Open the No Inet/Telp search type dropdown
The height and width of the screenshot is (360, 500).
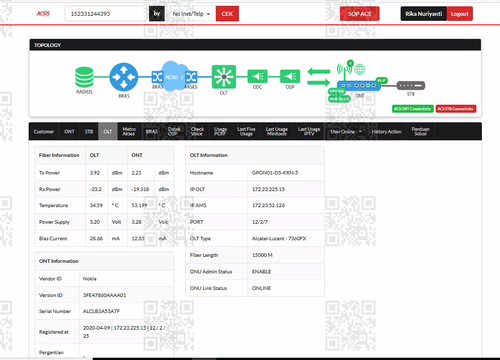pyautogui.click(x=191, y=14)
